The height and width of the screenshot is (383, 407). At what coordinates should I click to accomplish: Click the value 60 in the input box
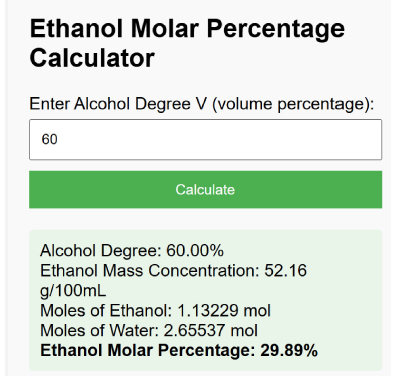49,139
